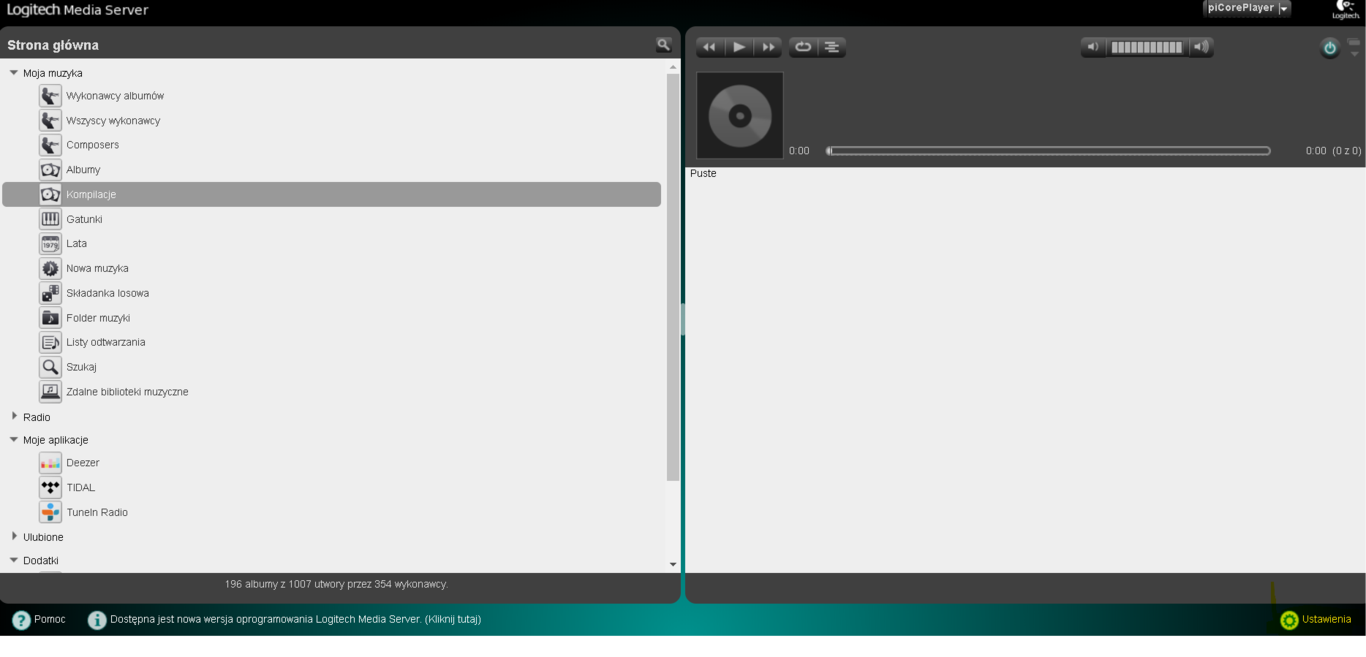Screen dimensions: 1366x657
Task: Open the Composers icon
Action: coord(50,145)
